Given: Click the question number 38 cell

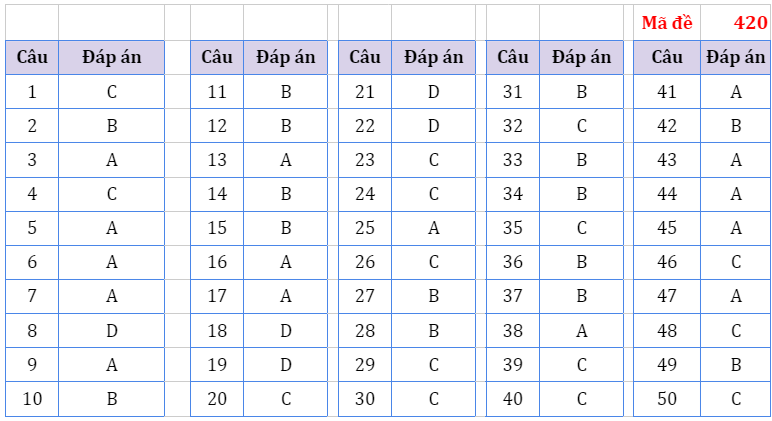Looking at the screenshot, I should (513, 331).
